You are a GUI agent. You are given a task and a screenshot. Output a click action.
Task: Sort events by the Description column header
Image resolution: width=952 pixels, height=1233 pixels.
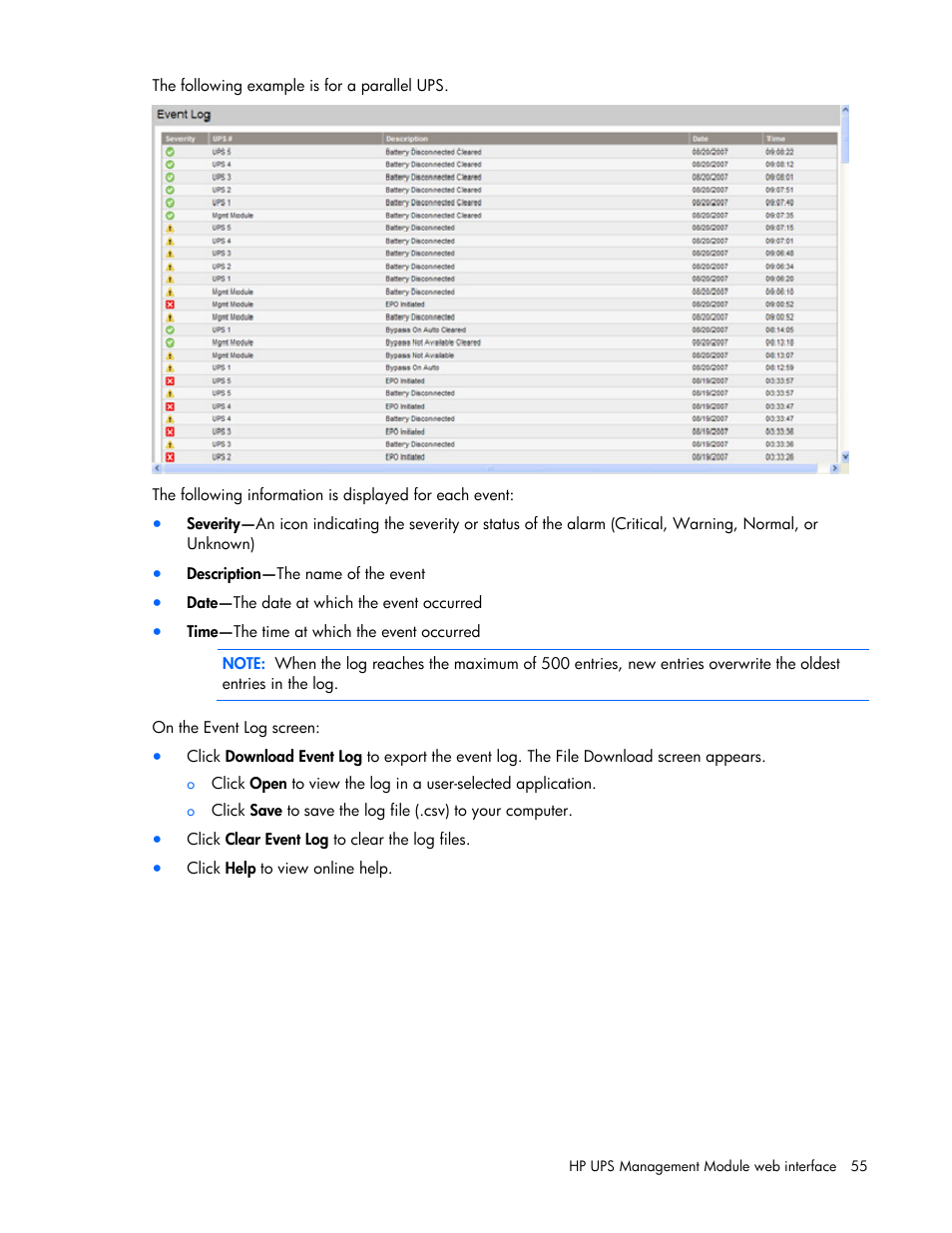pos(536,139)
